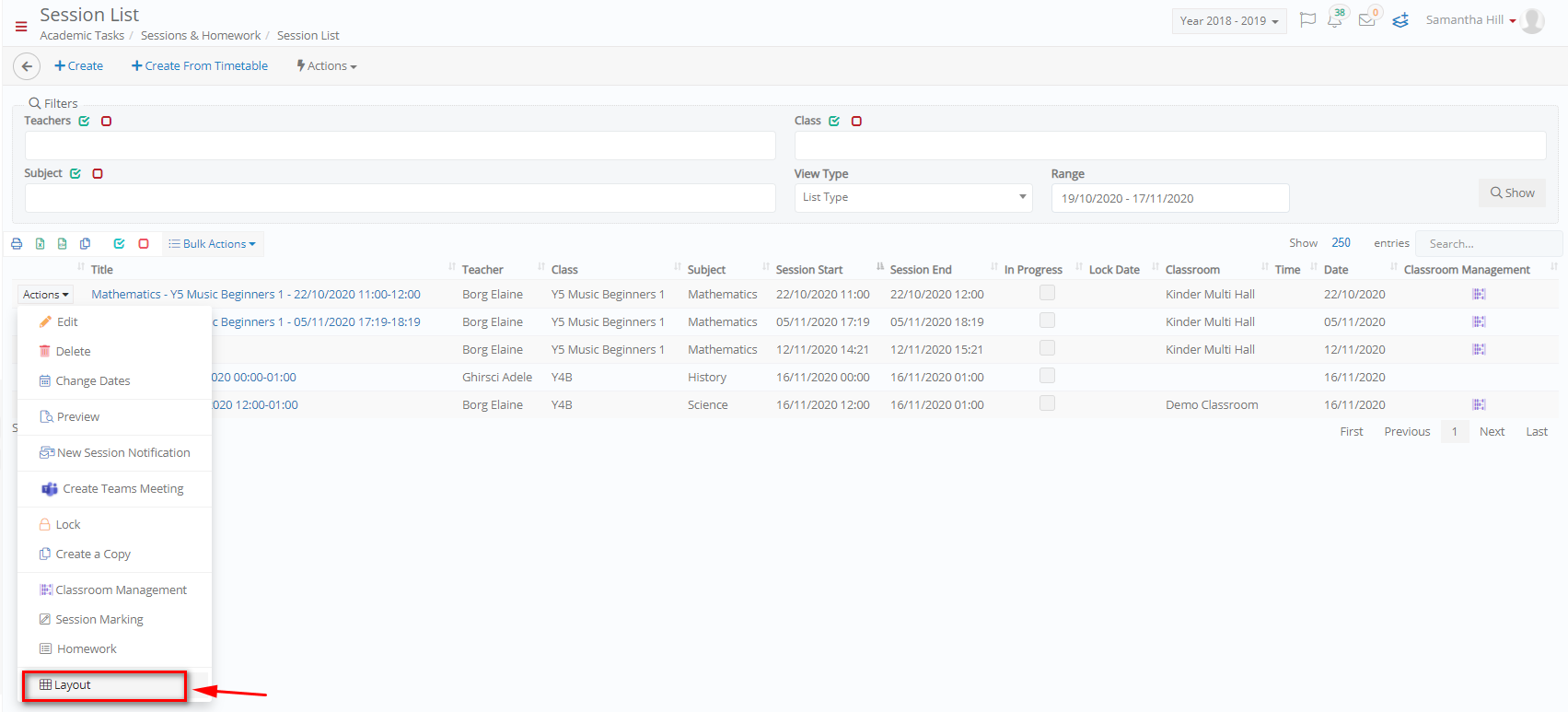Click the Subject filter input
Viewport: 1568px width, 712px height.
(x=400, y=198)
